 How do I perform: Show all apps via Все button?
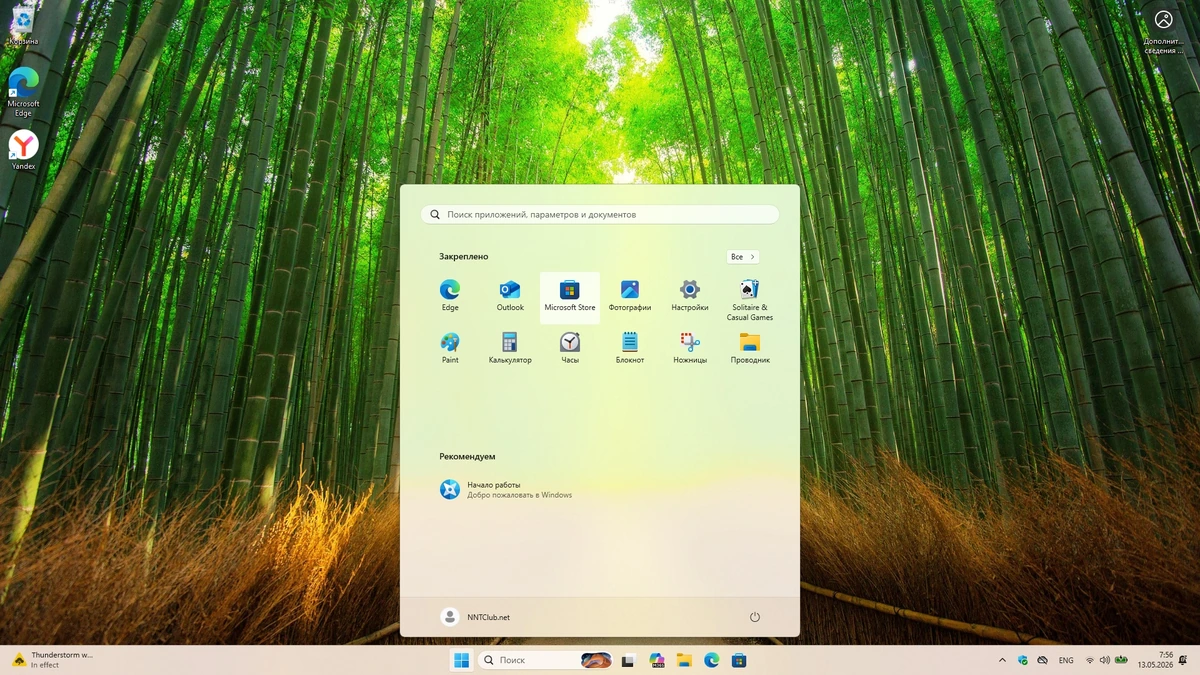(743, 257)
